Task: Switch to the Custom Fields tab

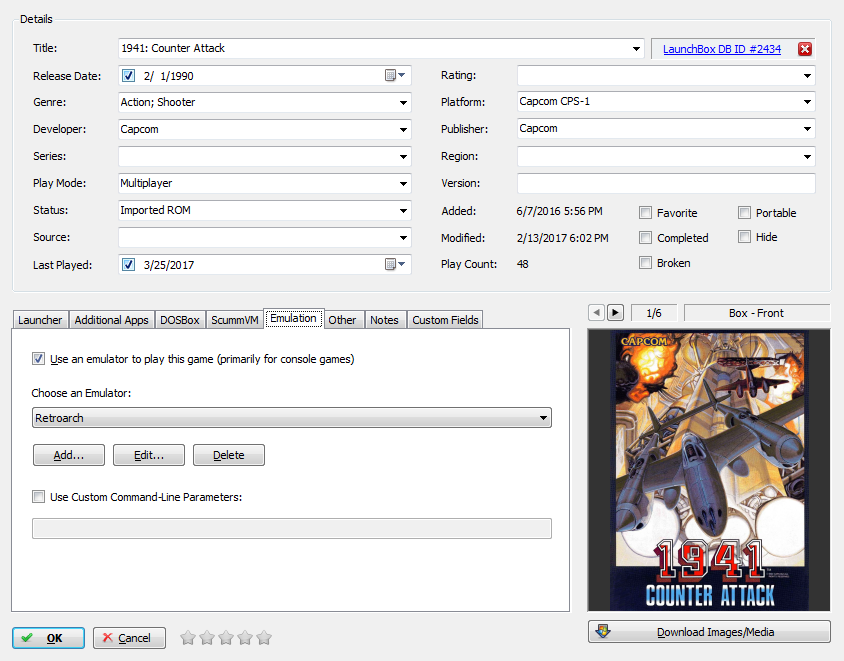Action: [445, 320]
